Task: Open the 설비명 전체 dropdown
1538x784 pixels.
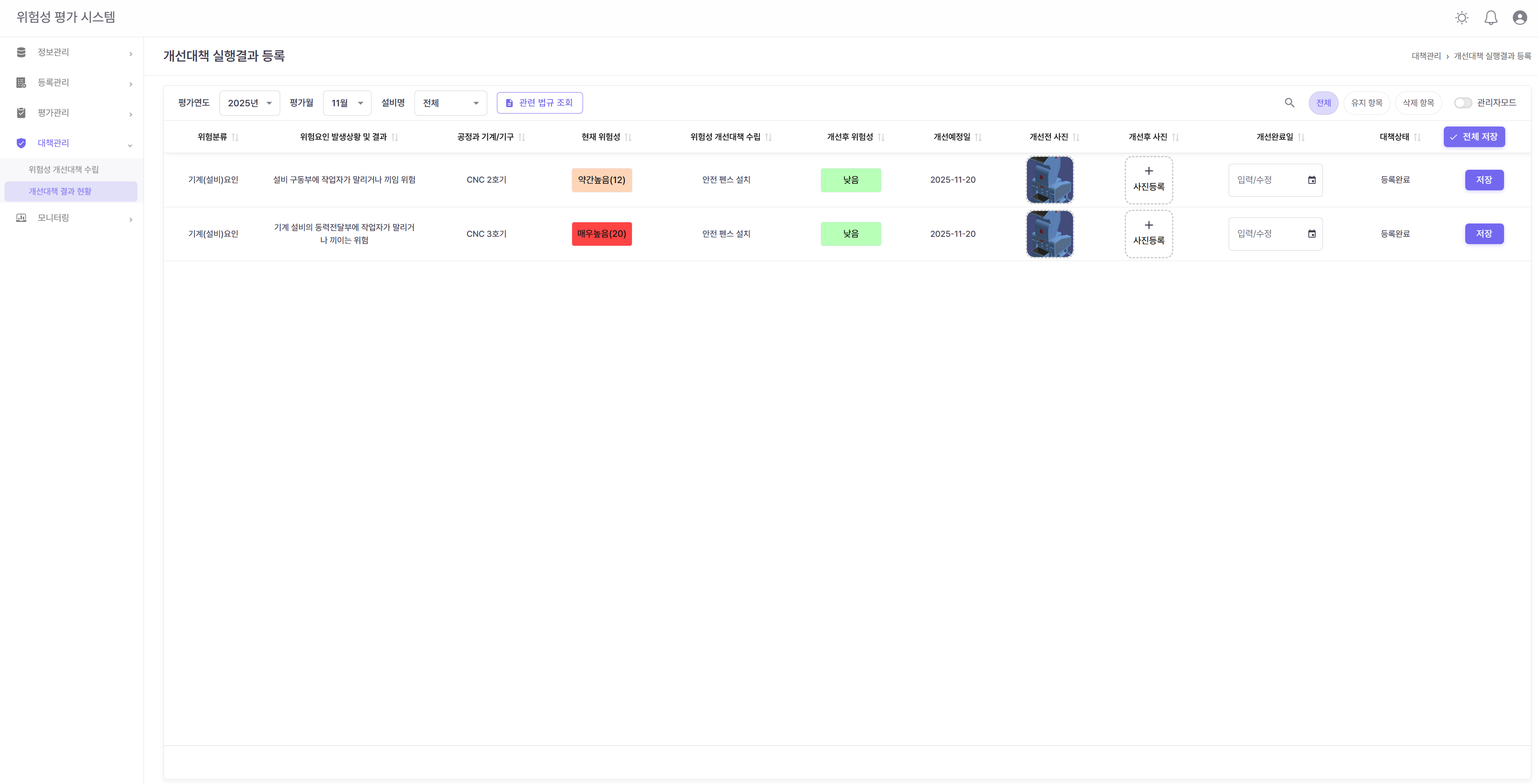Action: click(x=450, y=103)
